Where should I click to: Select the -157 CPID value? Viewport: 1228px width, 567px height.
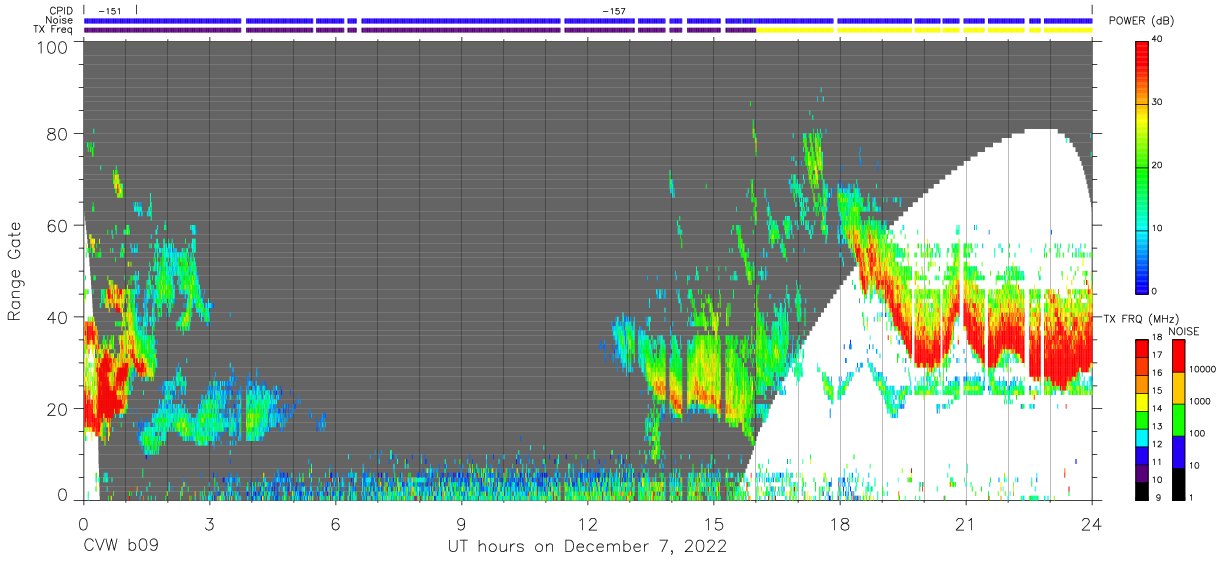[613, 11]
